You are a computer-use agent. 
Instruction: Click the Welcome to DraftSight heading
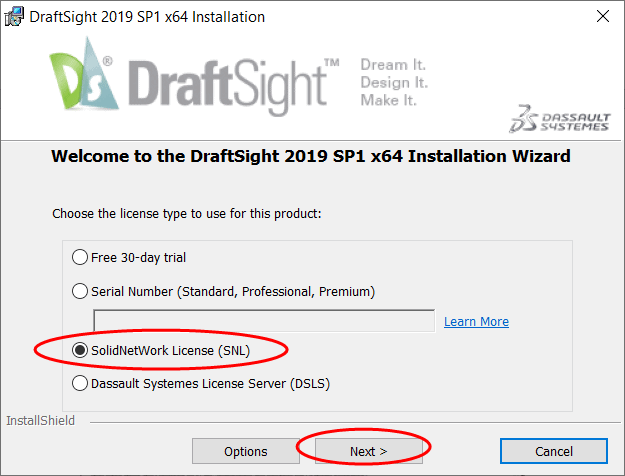click(x=310, y=156)
